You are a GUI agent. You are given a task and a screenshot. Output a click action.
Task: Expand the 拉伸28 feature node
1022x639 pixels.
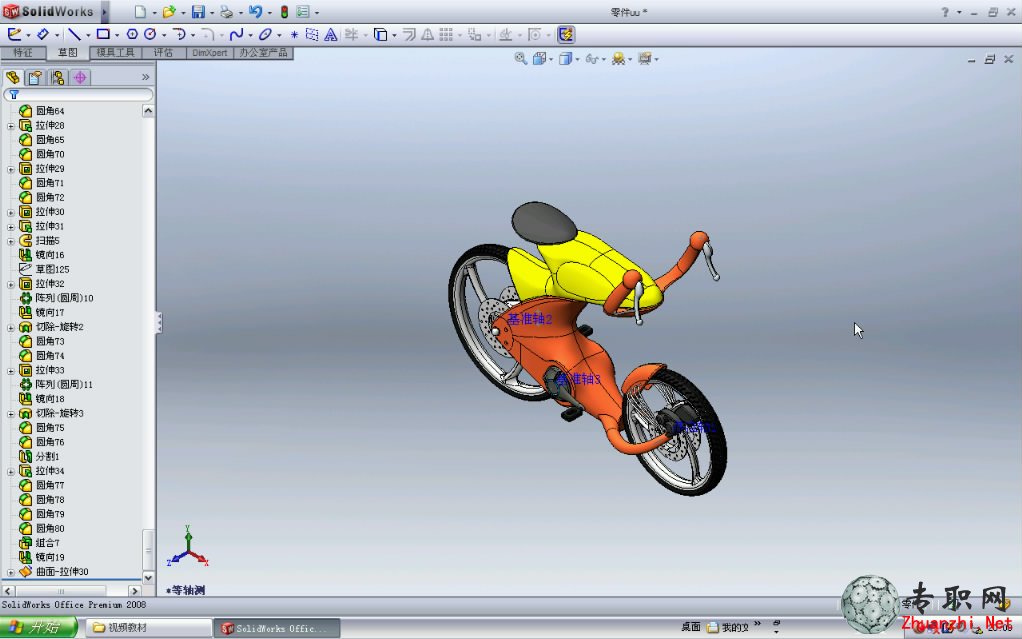click(x=10, y=126)
